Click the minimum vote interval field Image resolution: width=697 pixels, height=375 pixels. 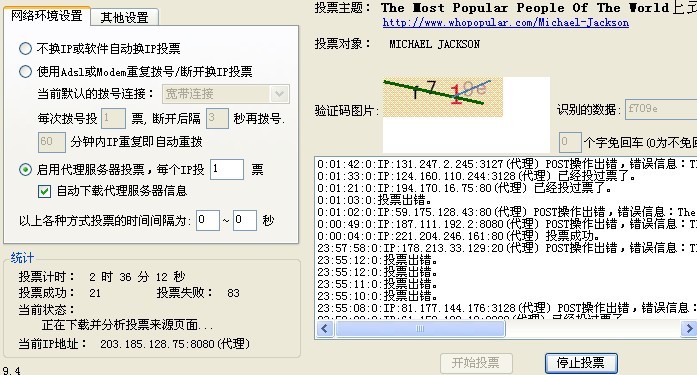208,220
